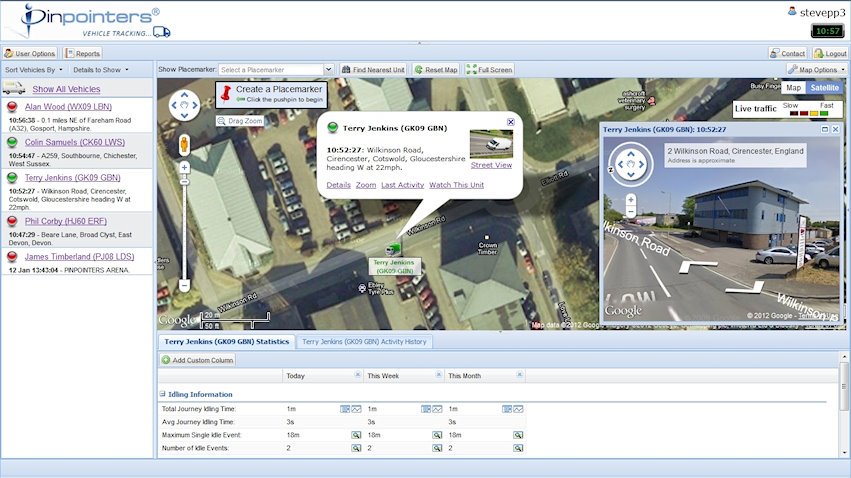
Task: Inspect This Week Number of Idle Events magnifier
Action: point(437,448)
